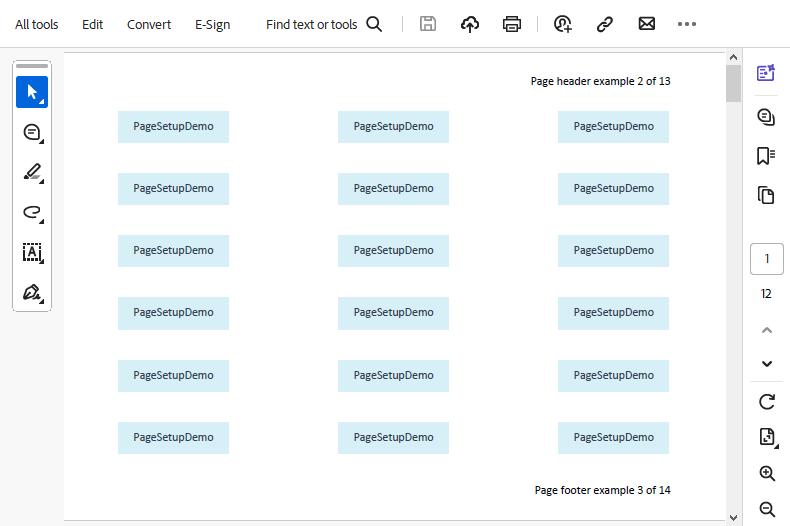This screenshot has height=526, width=790.
Task: Click the E-Sign button
Action: point(212,24)
